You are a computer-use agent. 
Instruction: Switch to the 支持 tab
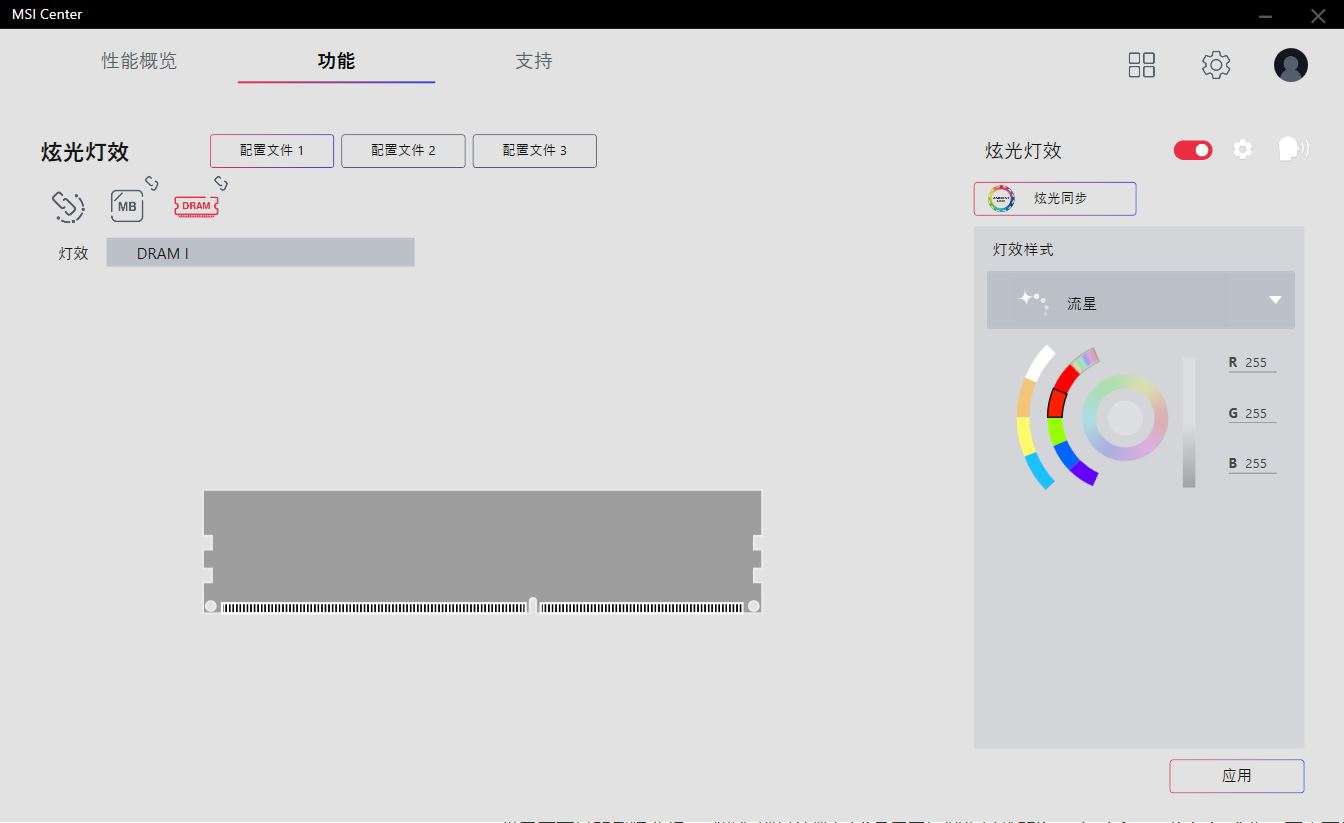click(533, 61)
